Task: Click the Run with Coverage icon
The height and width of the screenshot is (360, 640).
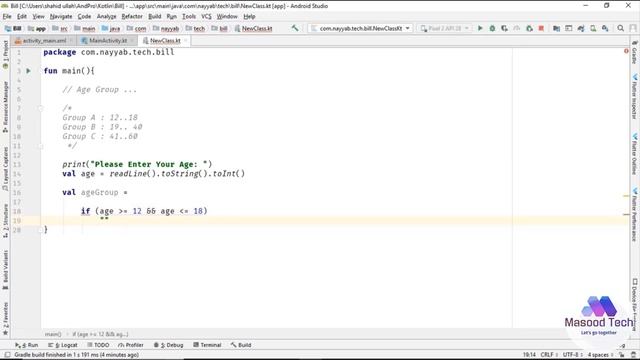Action: point(504,28)
